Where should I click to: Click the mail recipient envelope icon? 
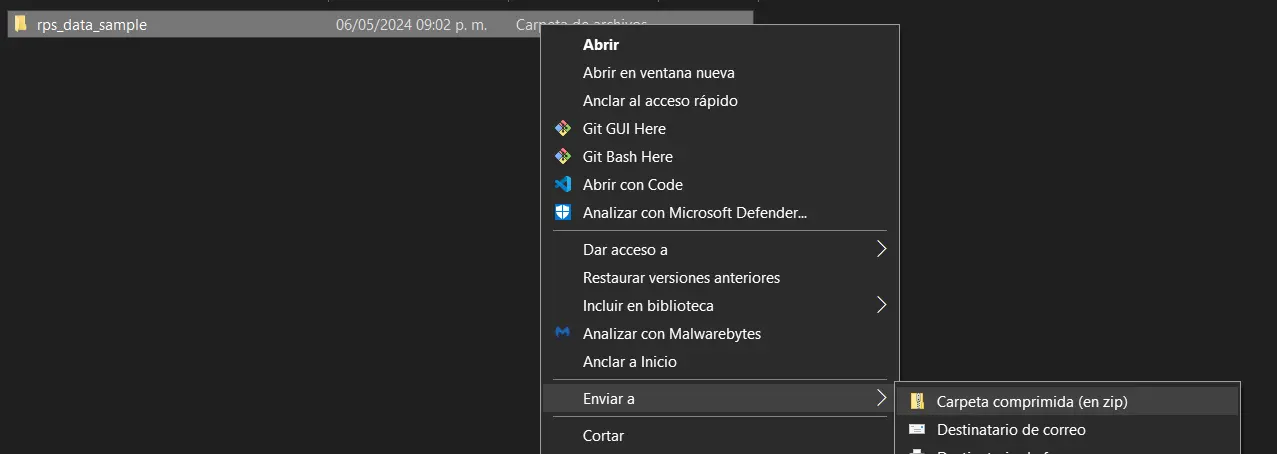tap(917, 430)
